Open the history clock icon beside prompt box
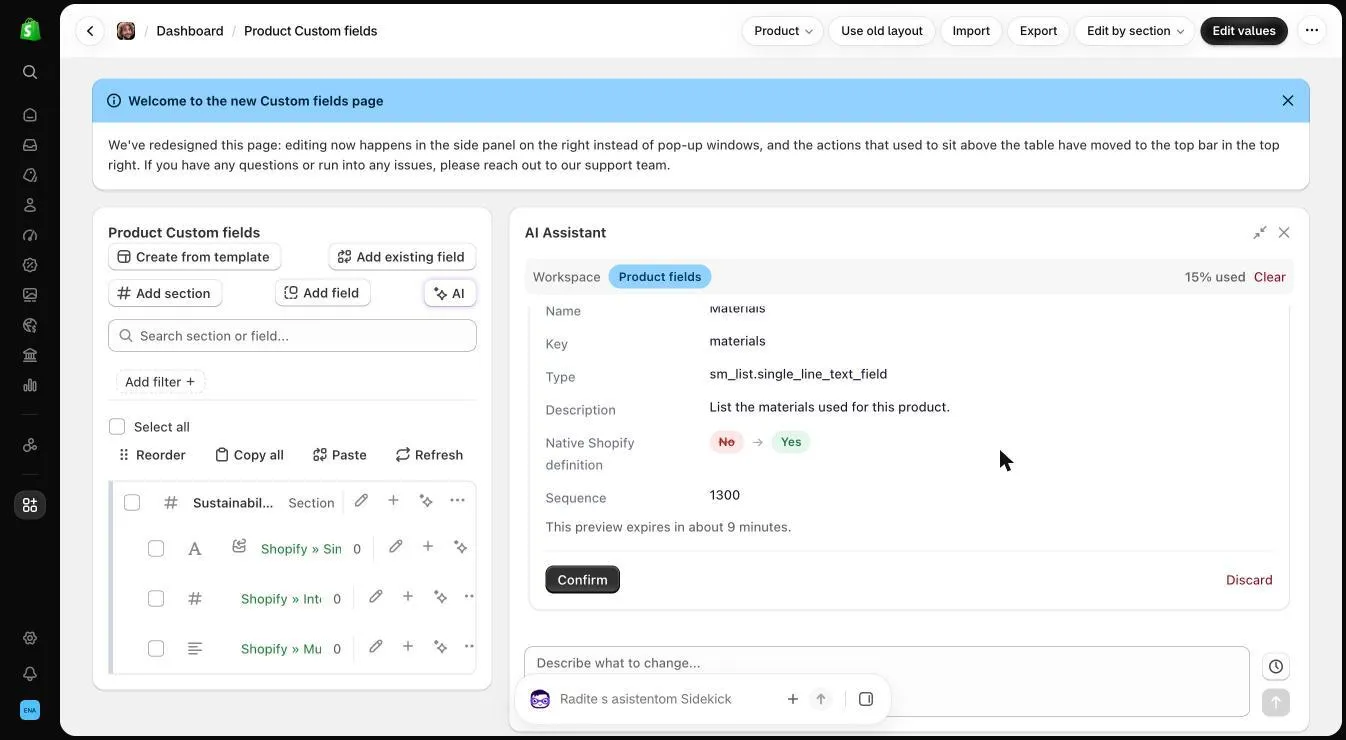The height and width of the screenshot is (740, 1346). (1276, 667)
